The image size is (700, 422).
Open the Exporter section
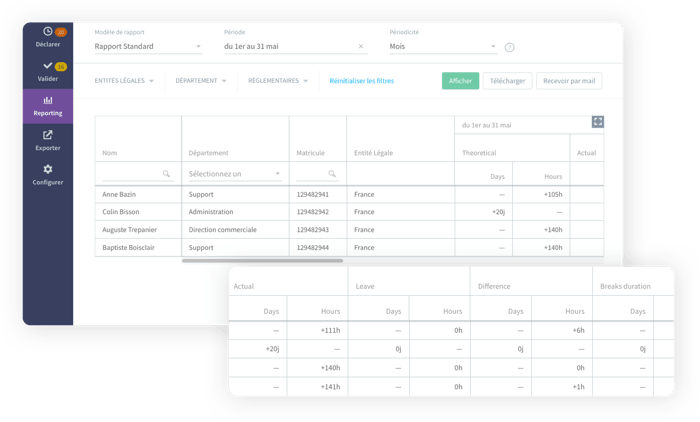[x=48, y=141]
